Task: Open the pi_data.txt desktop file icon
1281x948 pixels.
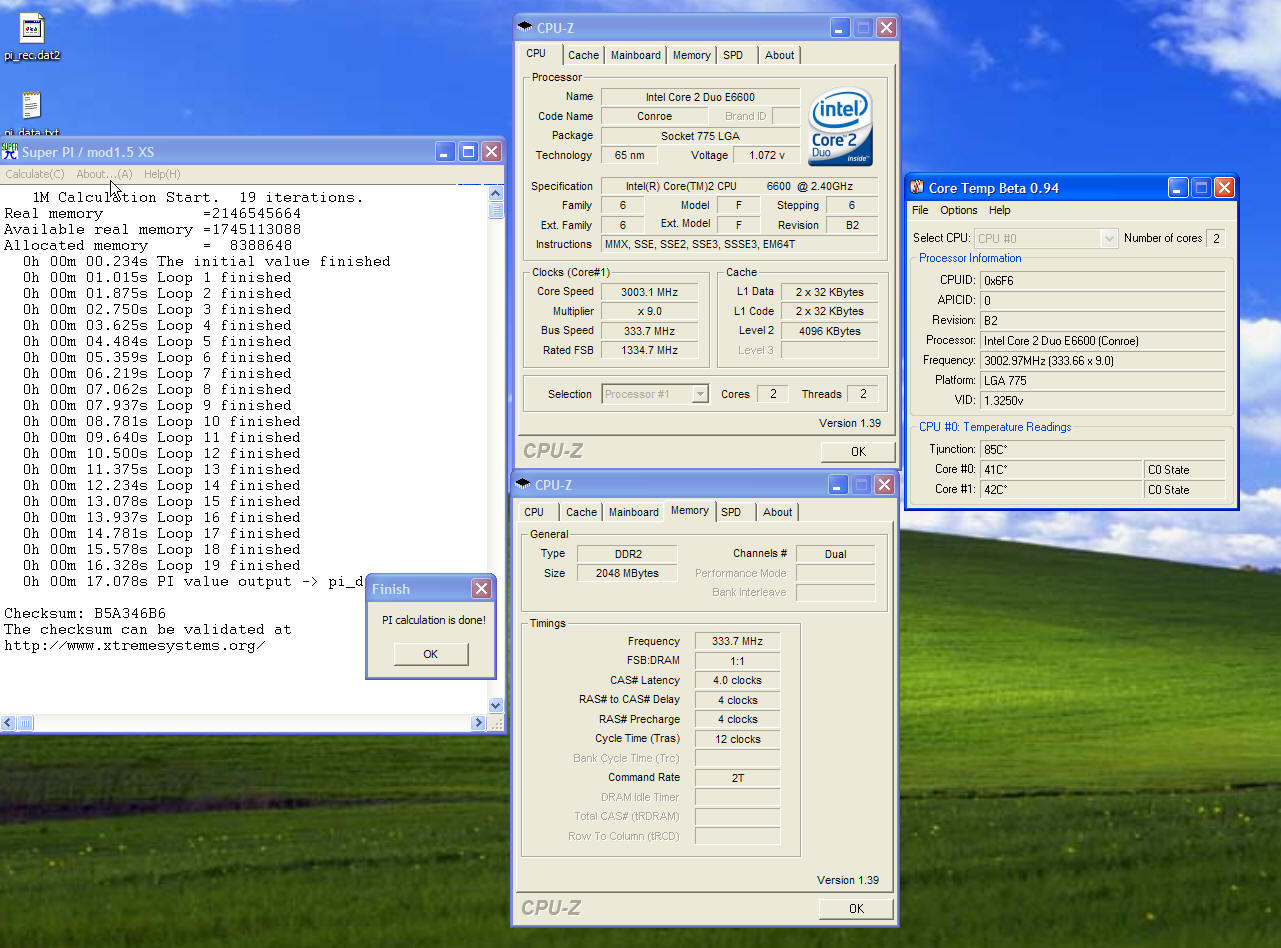Action: (x=31, y=105)
